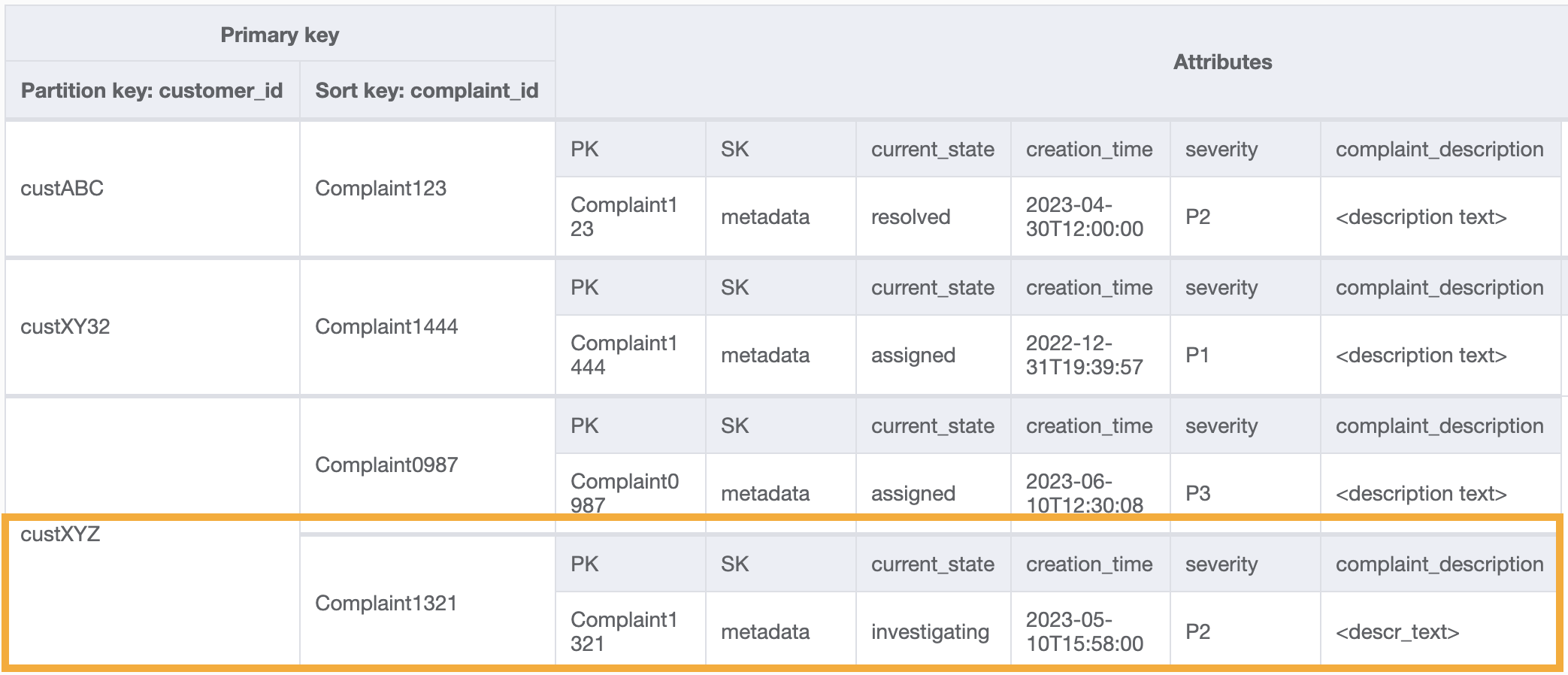Select the "Sort key: complaint_id" column header
Image resolution: width=1568 pixels, height=675 pixels.
click(x=426, y=91)
